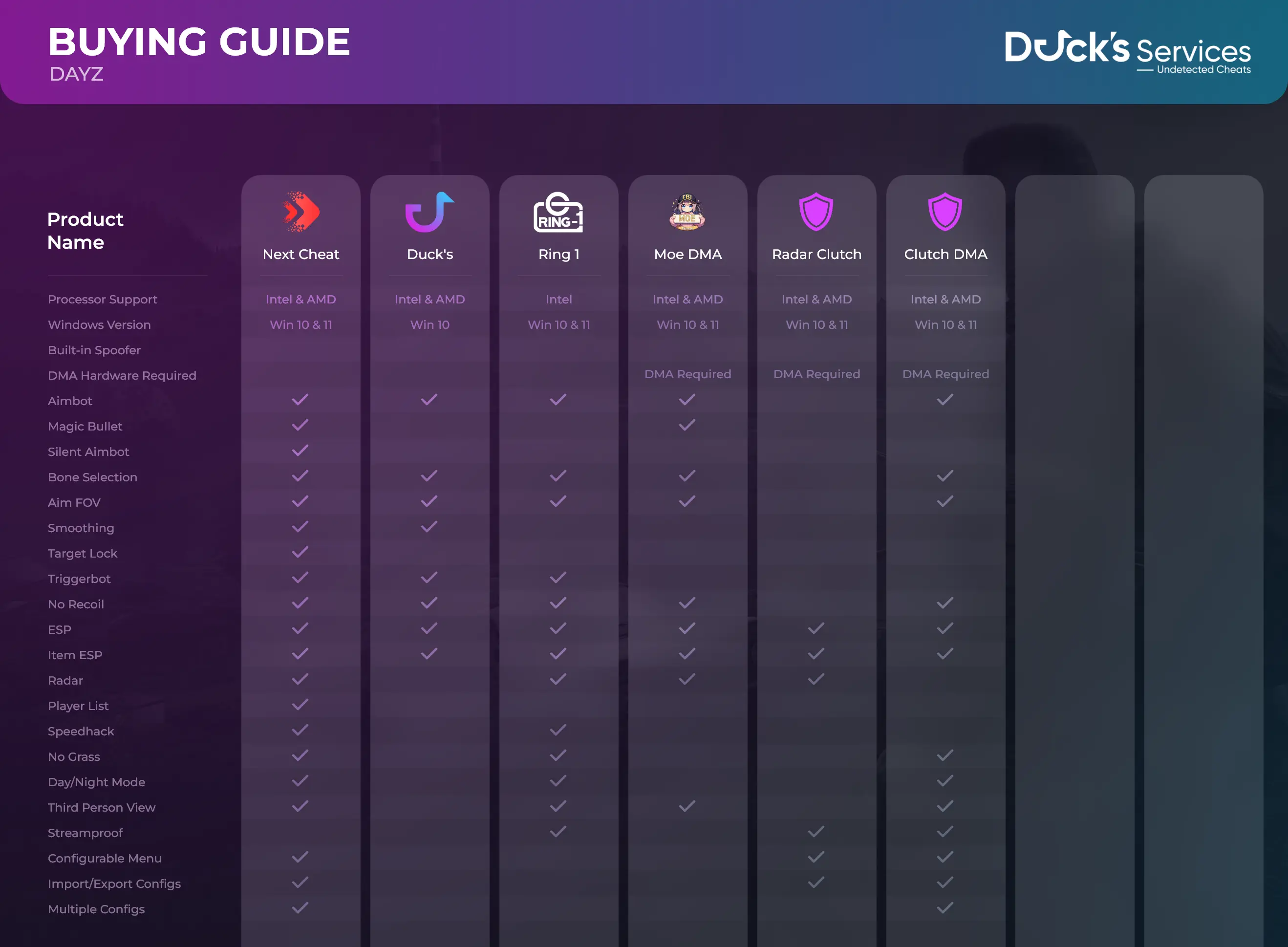Select the Ring 1 product name
The image size is (1288, 947).
[559, 254]
